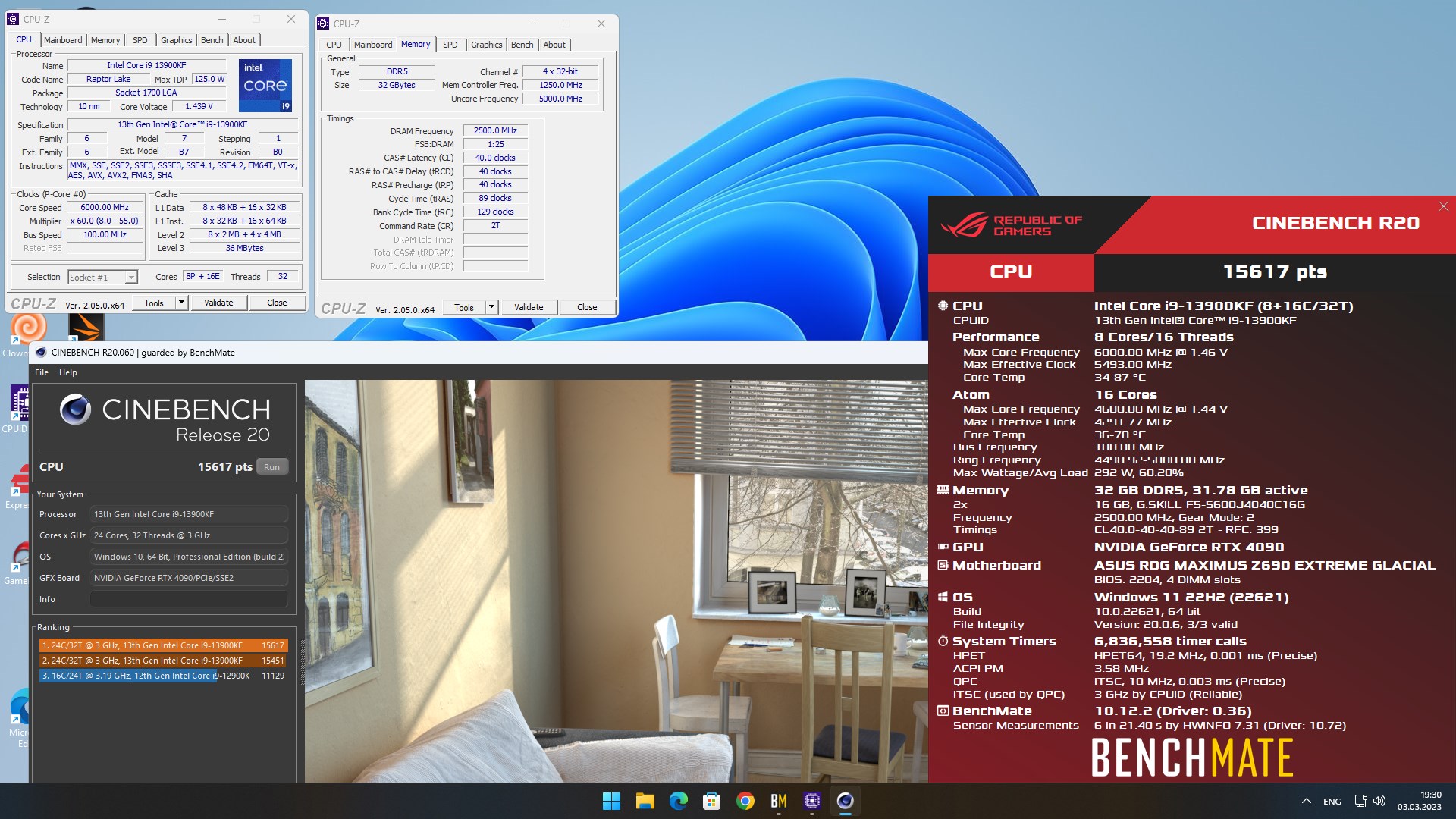Viewport: 1456px width, 819px height.
Task: Click Close button in left CPU-Z window
Action: [277, 303]
